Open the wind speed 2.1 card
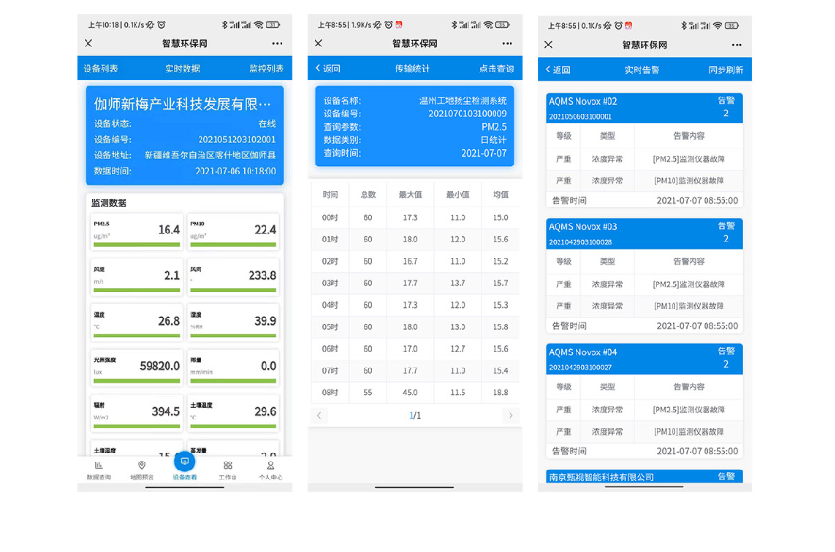The image size is (835, 552). coord(137,277)
